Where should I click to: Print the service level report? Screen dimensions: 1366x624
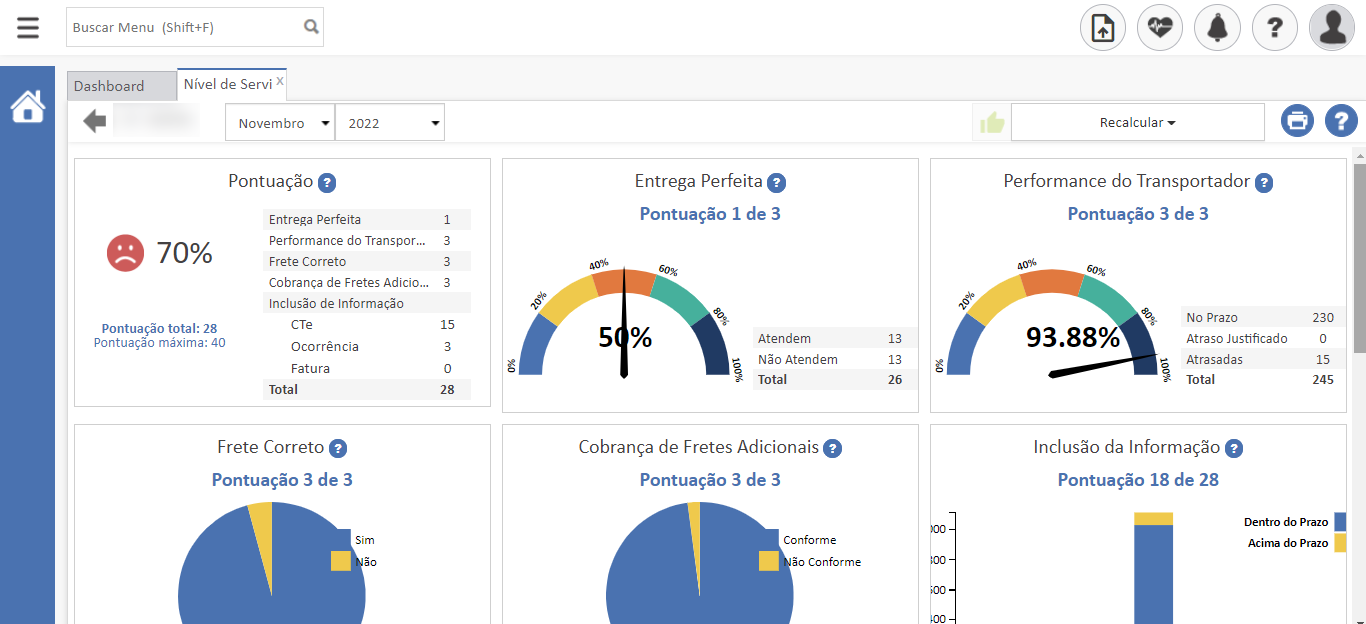click(x=1298, y=122)
